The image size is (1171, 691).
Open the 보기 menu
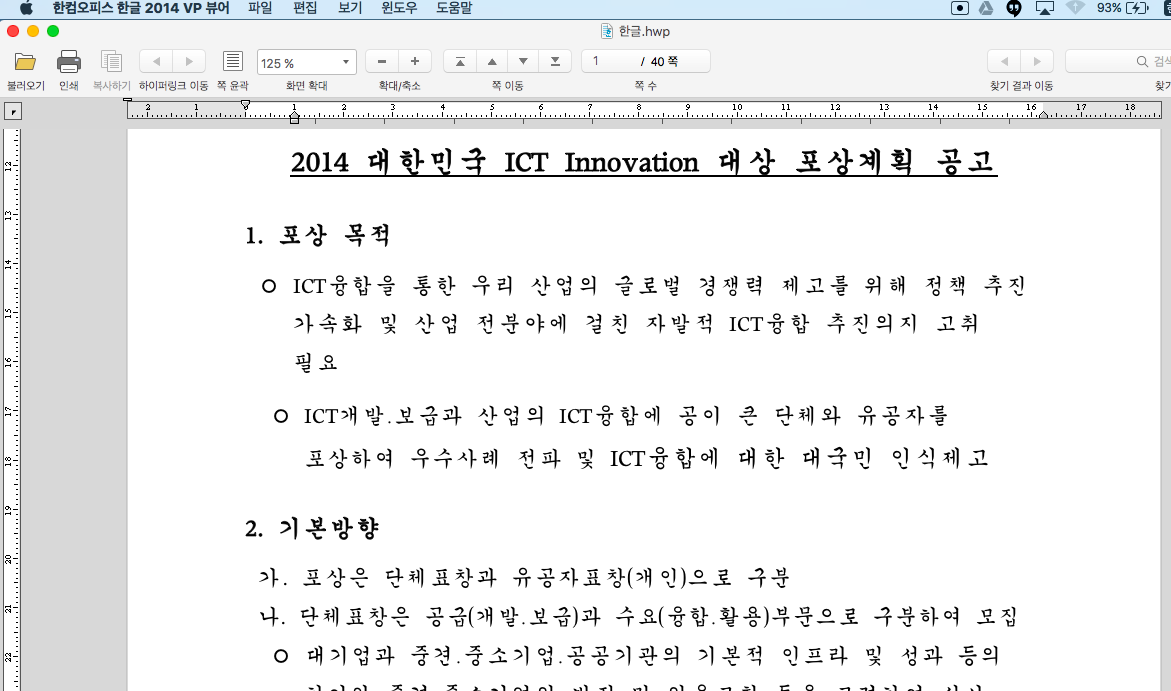(x=350, y=8)
